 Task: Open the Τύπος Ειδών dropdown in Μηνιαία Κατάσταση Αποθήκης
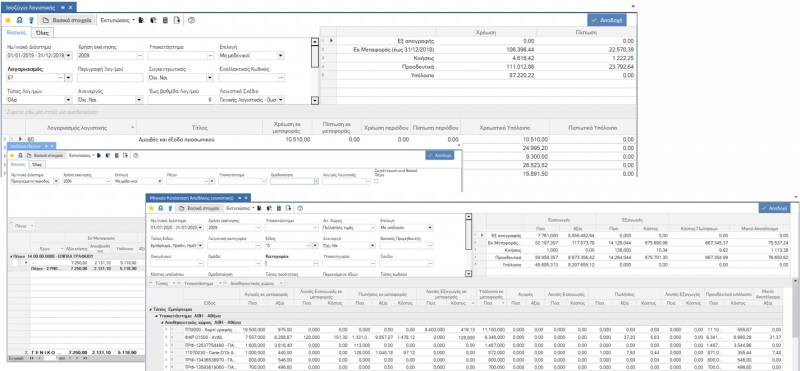201,245
